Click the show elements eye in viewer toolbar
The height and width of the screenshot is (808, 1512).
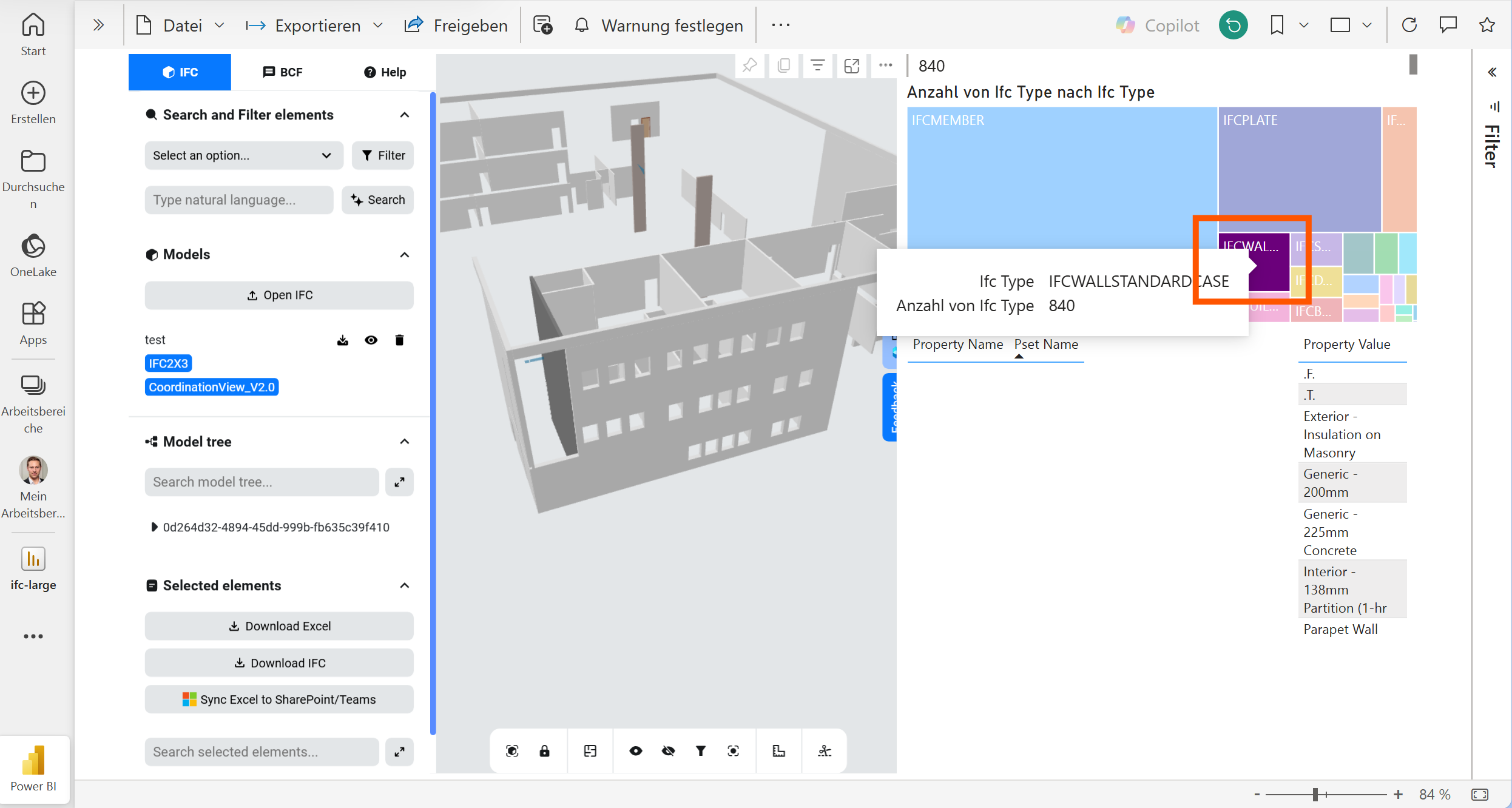click(636, 751)
